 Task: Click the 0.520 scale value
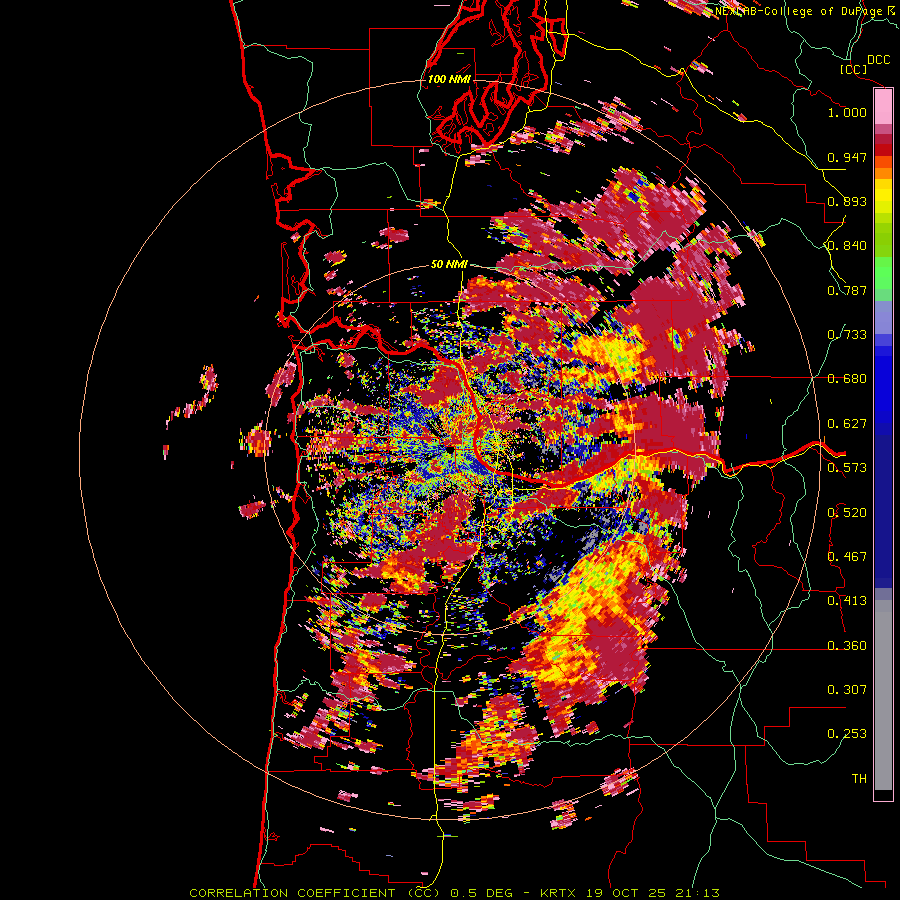[x=847, y=513]
